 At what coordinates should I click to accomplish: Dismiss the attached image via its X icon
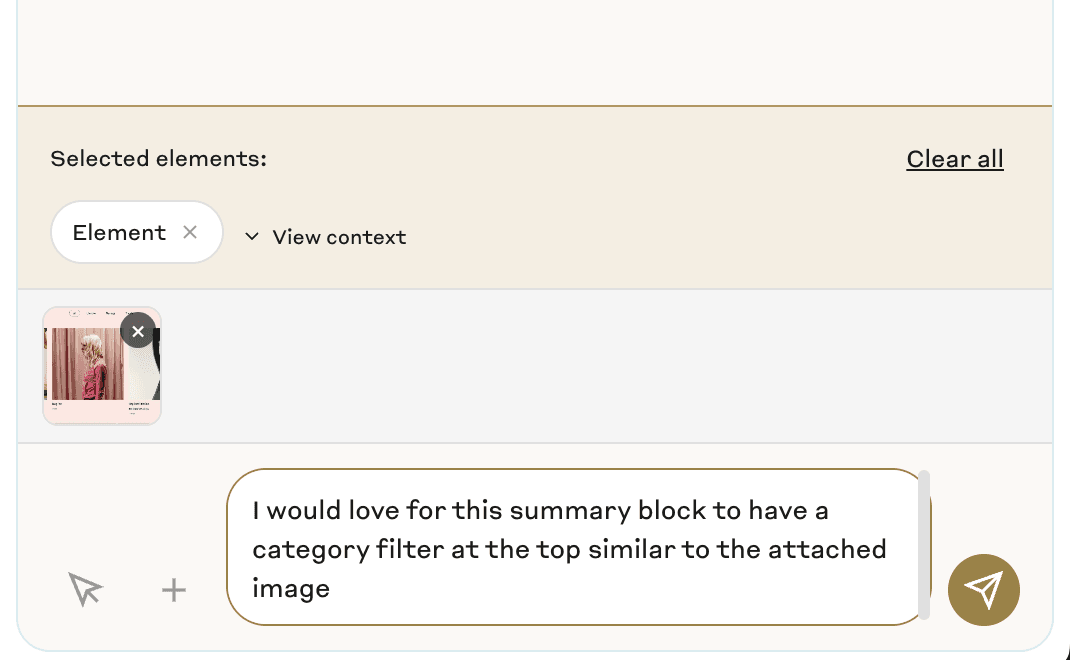[138, 331]
